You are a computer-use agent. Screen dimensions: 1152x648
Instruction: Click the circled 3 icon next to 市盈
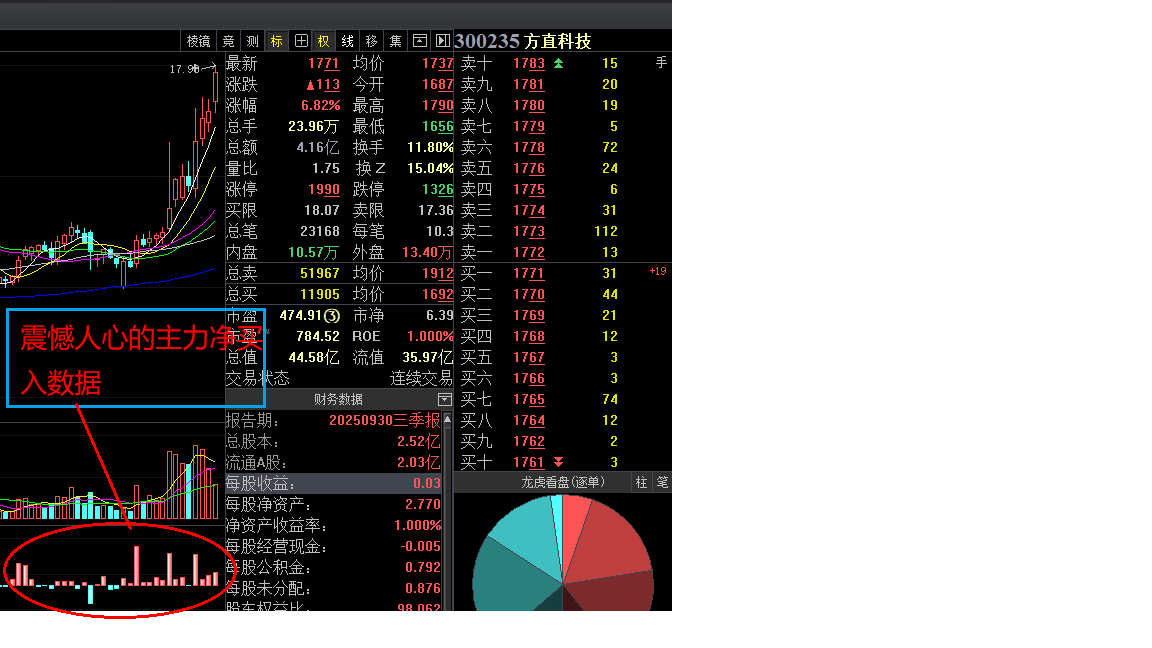tap(332, 315)
